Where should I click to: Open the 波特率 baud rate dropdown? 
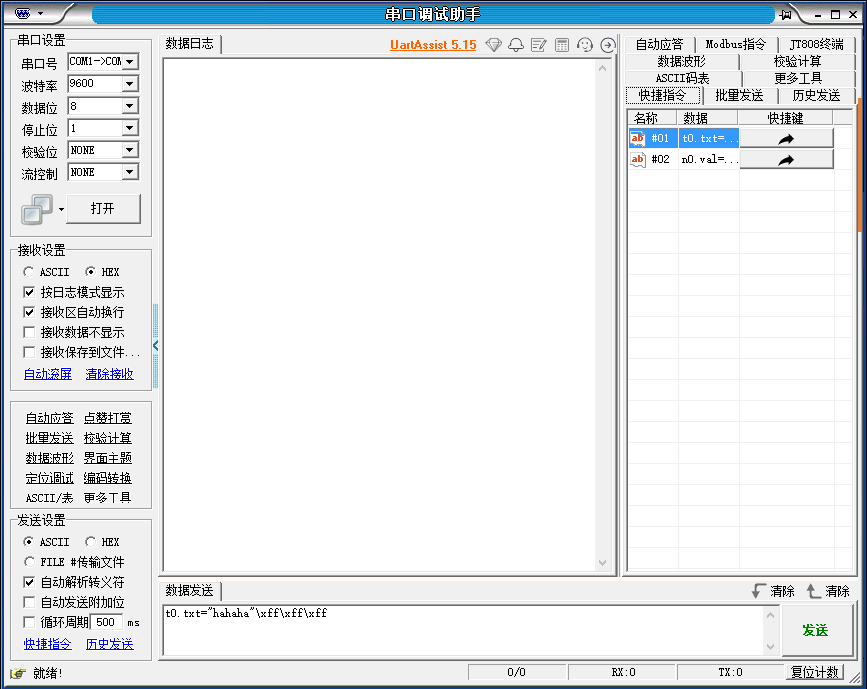(132, 83)
